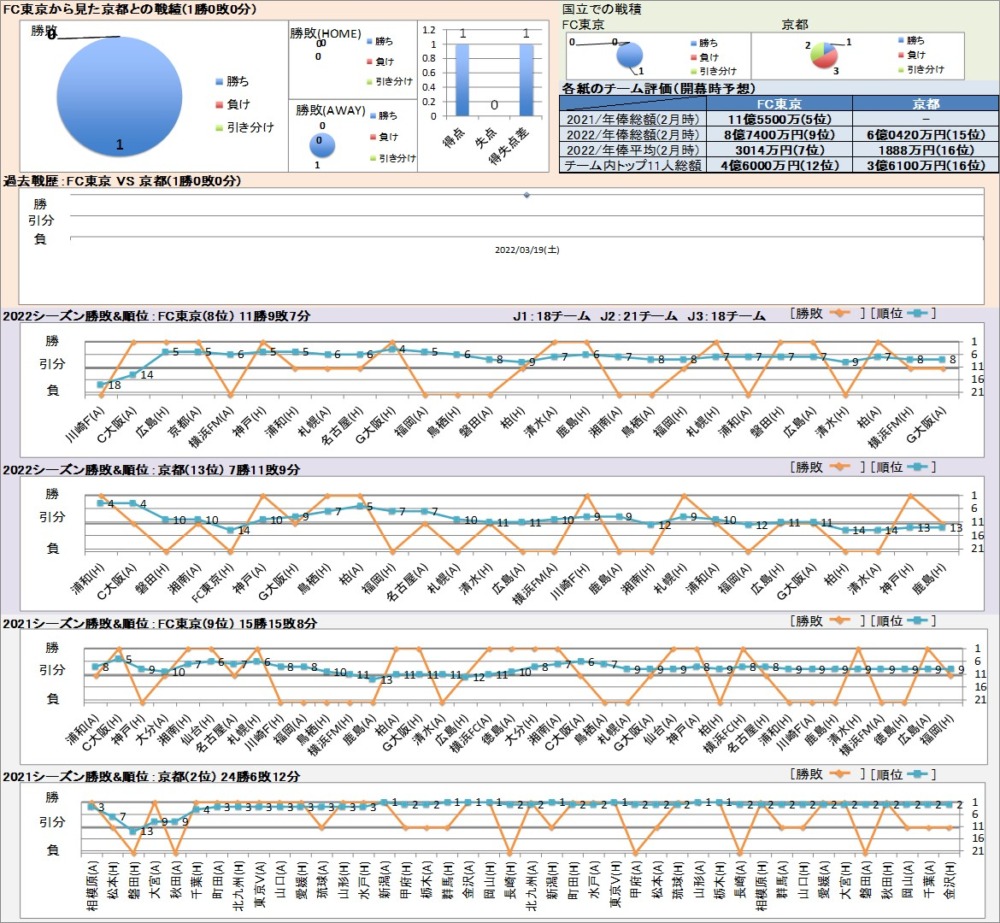Click the 京都 column header in the evaluation table
Screen dimensions: 1000x923
[x=925, y=103]
